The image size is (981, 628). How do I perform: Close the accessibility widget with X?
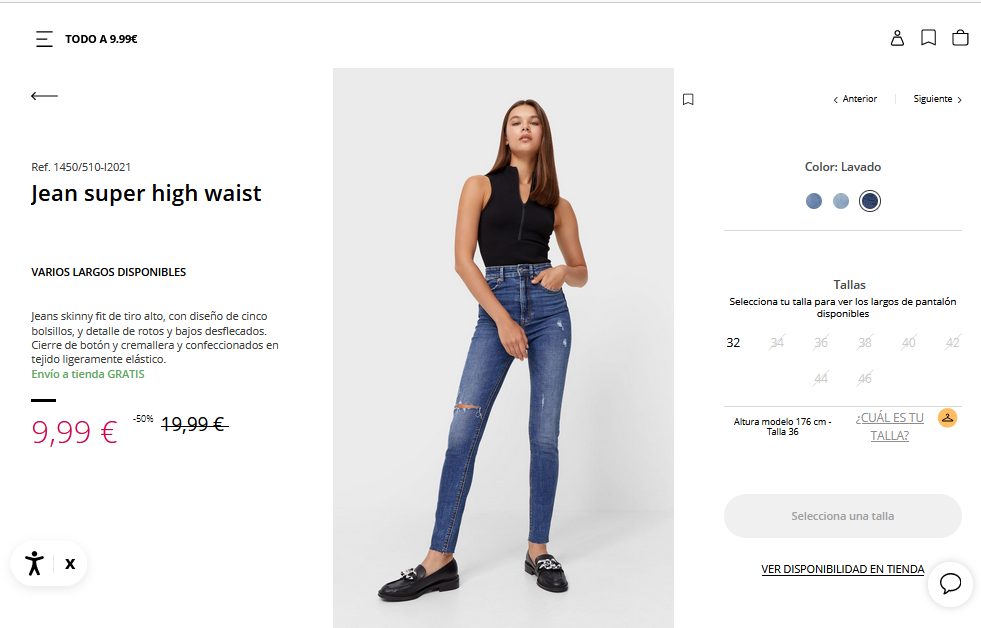click(70, 564)
